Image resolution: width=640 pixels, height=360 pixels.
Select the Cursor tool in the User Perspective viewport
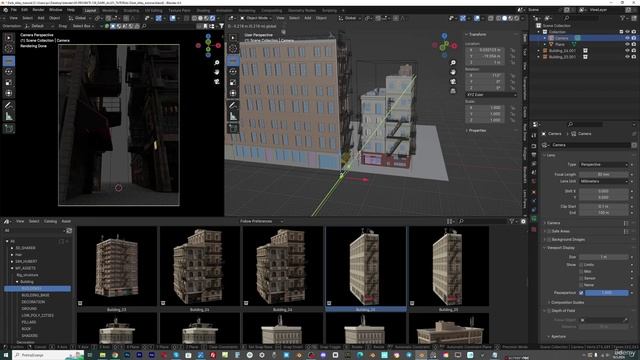click(233, 49)
